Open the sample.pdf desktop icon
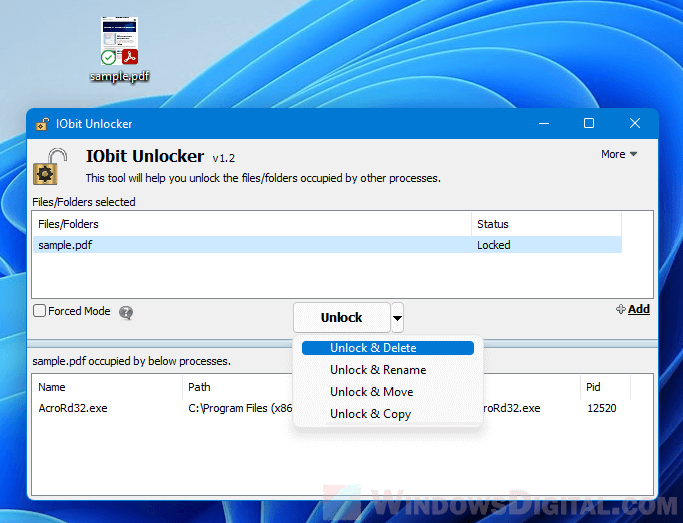 point(119,49)
